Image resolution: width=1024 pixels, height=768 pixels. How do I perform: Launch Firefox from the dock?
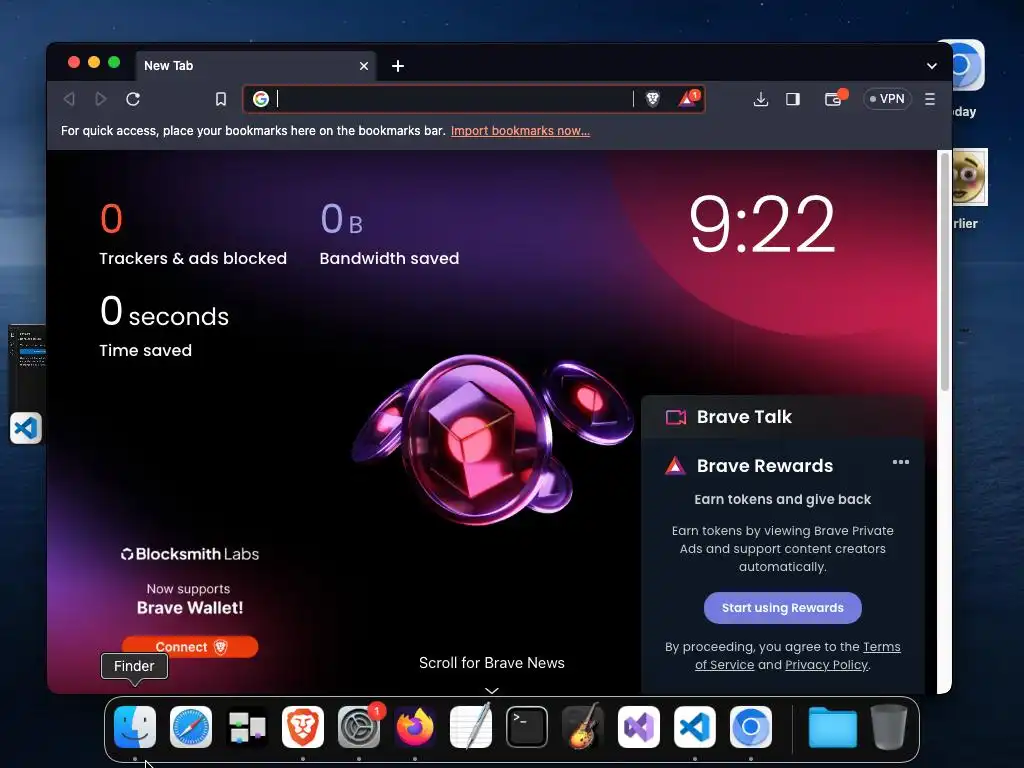click(x=415, y=727)
